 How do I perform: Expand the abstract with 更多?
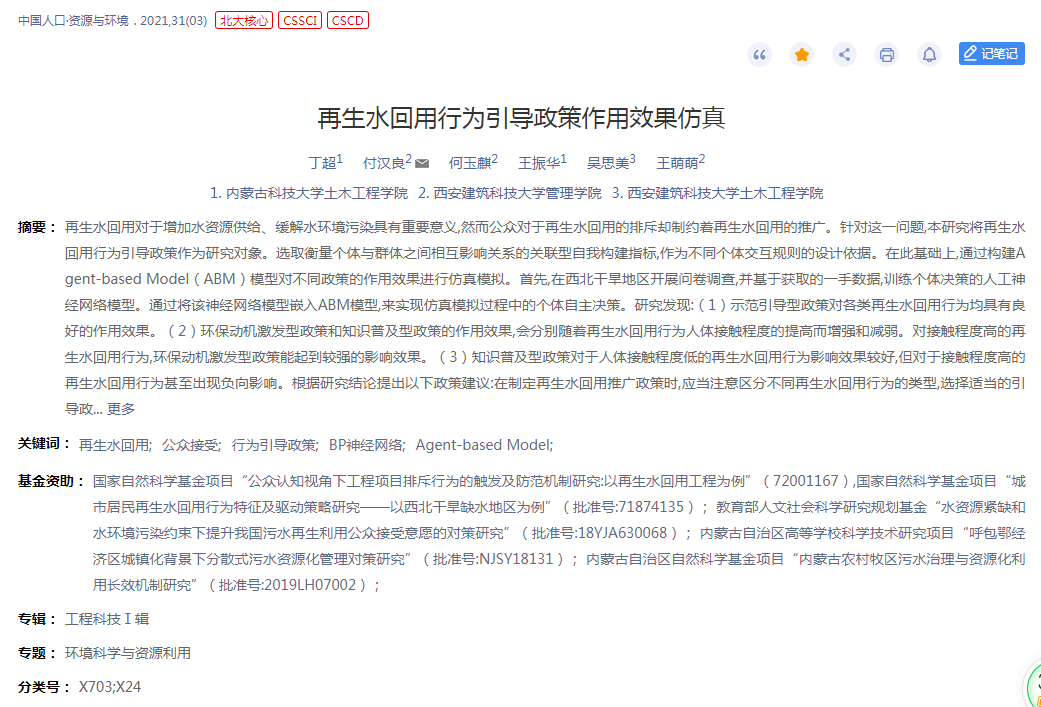(x=121, y=409)
